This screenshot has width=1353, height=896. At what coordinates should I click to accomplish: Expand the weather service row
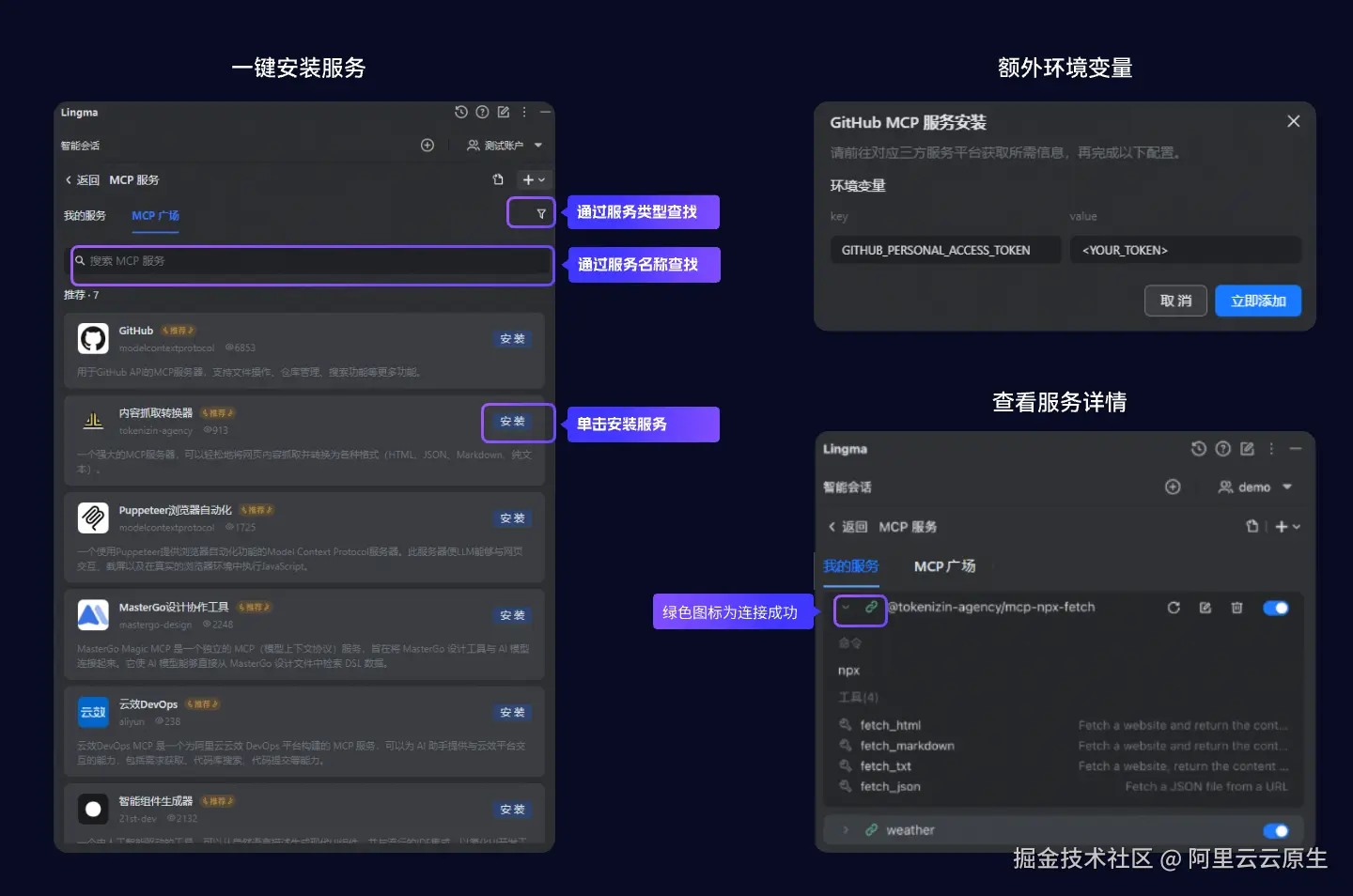click(846, 830)
